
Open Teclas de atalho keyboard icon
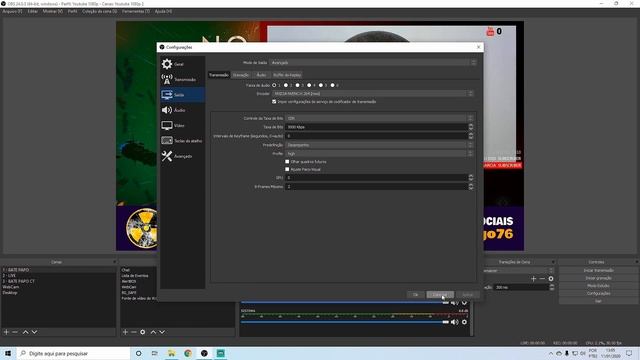(x=167, y=141)
